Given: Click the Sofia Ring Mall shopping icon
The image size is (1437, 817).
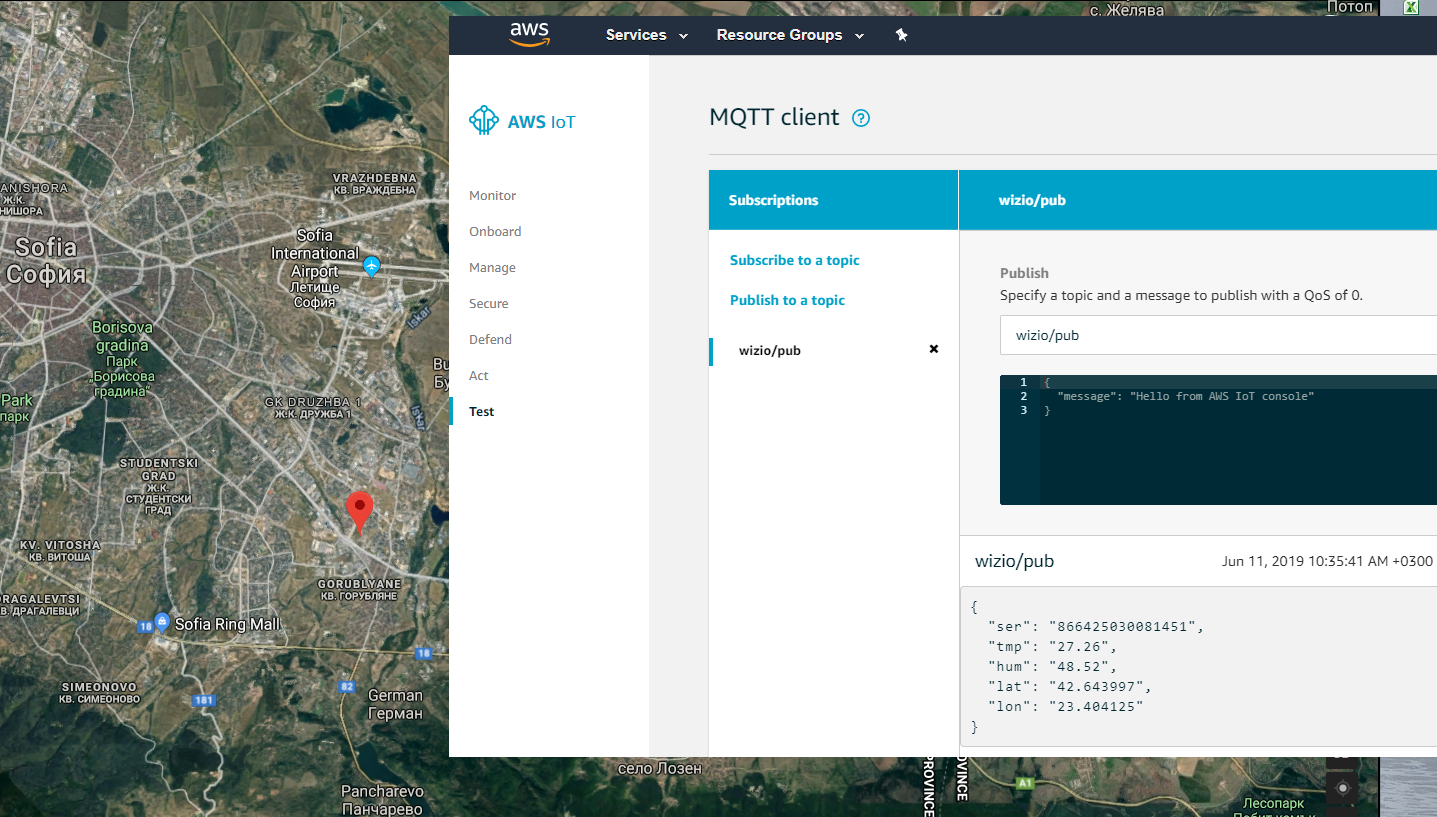Looking at the screenshot, I should click(x=162, y=622).
